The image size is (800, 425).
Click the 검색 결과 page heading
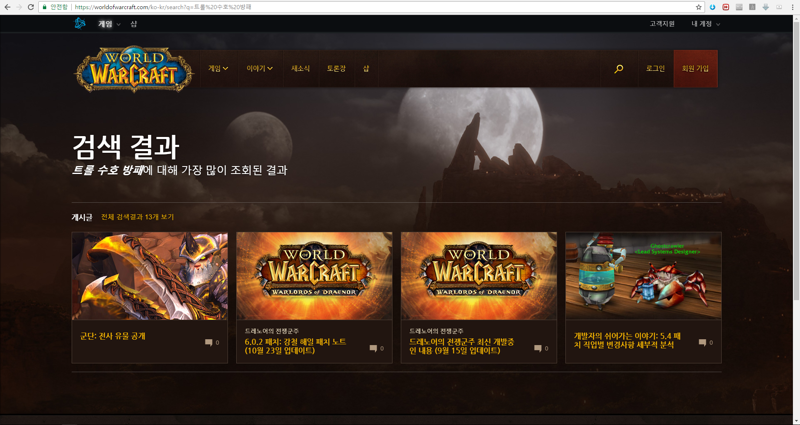pyautogui.click(x=126, y=147)
